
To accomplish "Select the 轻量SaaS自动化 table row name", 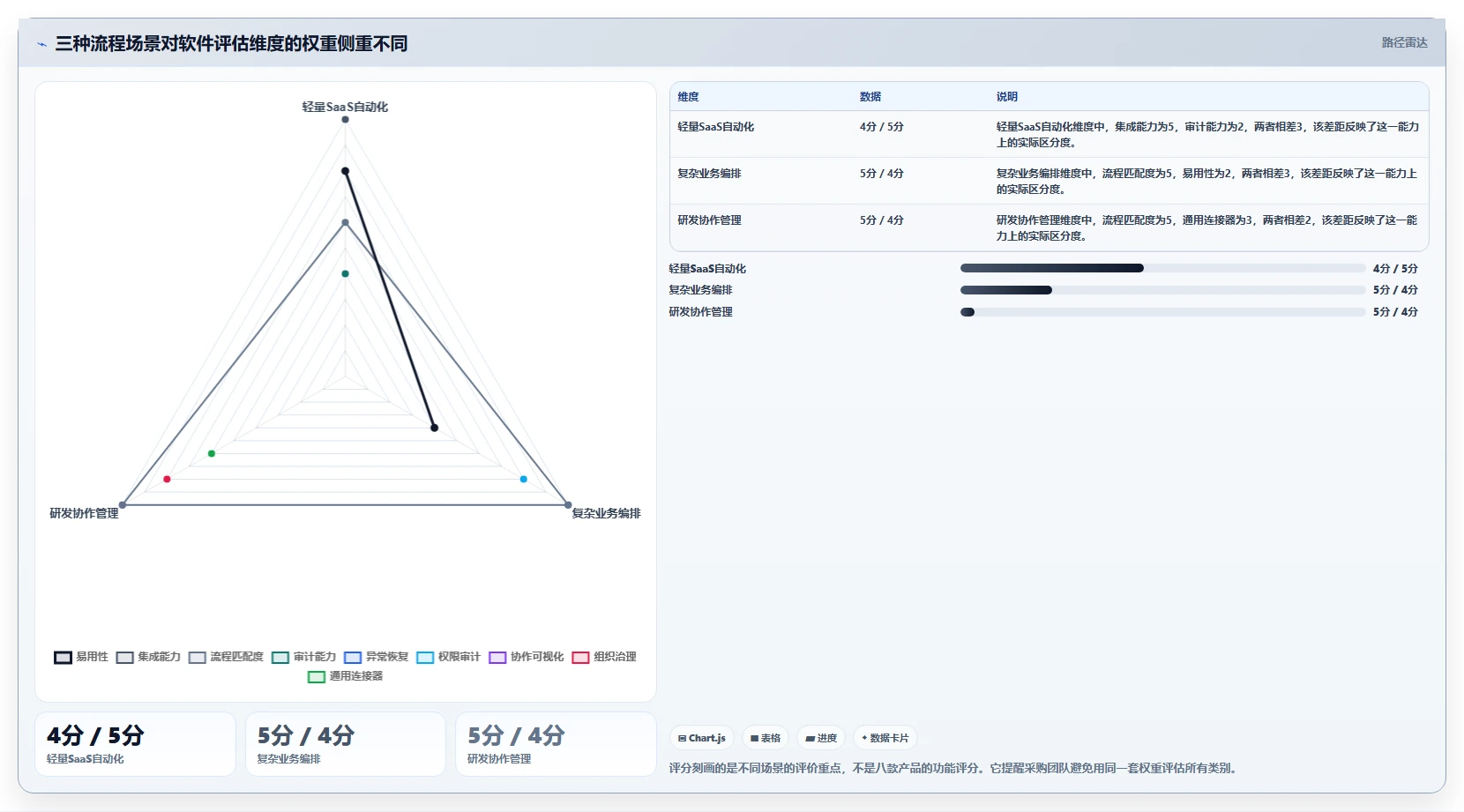I will (715, 127).
